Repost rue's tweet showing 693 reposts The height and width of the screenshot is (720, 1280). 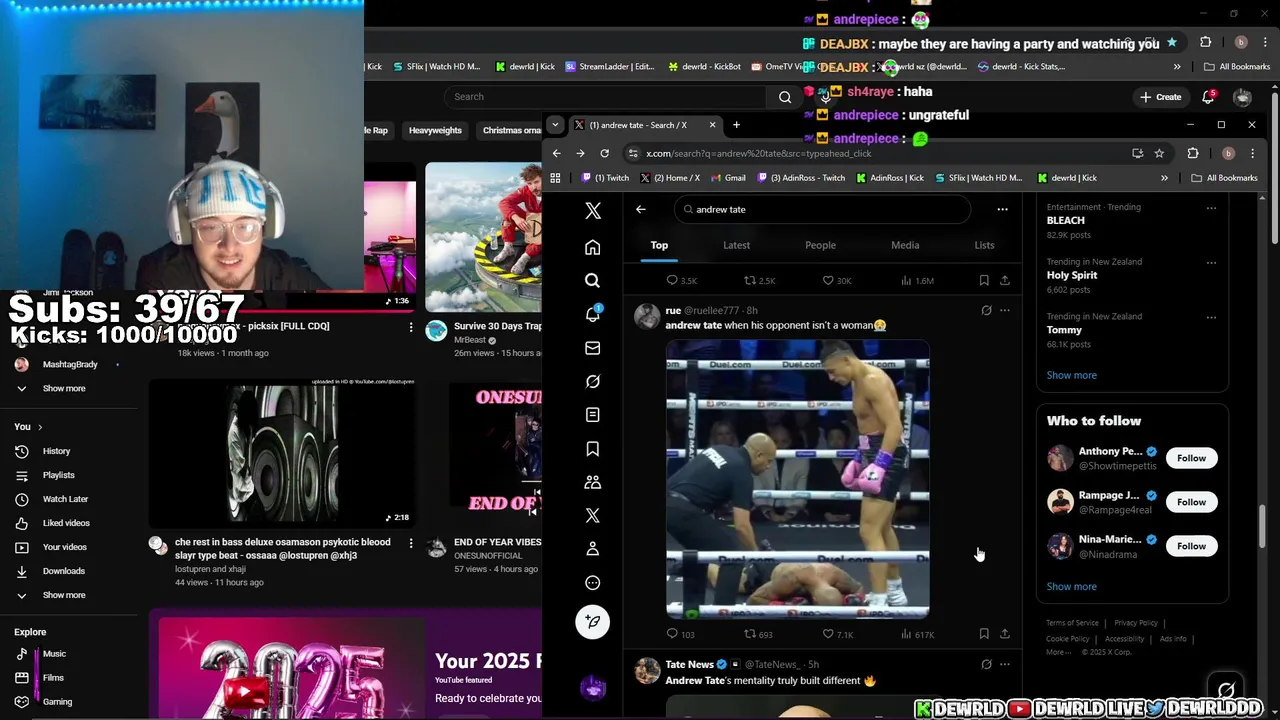[758, 634]
